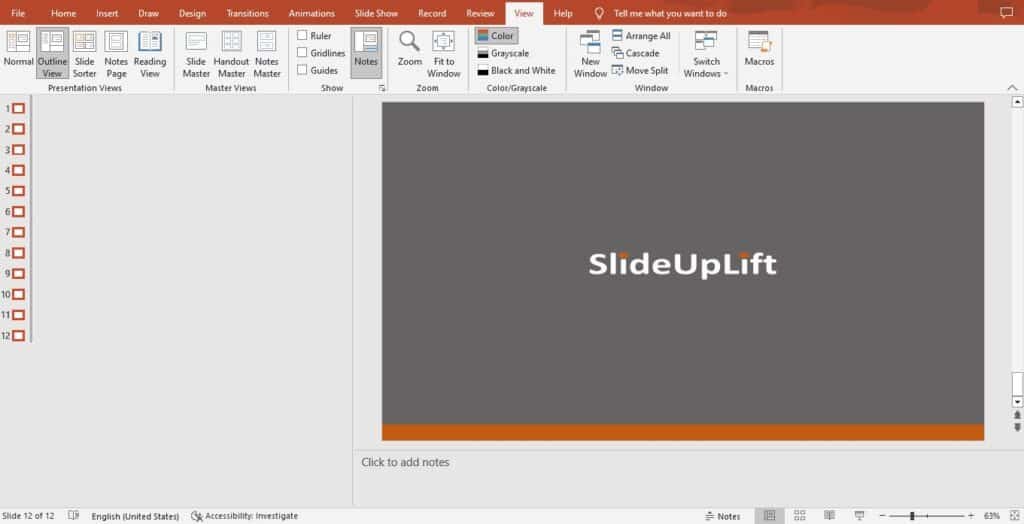
Task: Click Accessibility: Investigate status
Action: tap(245, 516)
